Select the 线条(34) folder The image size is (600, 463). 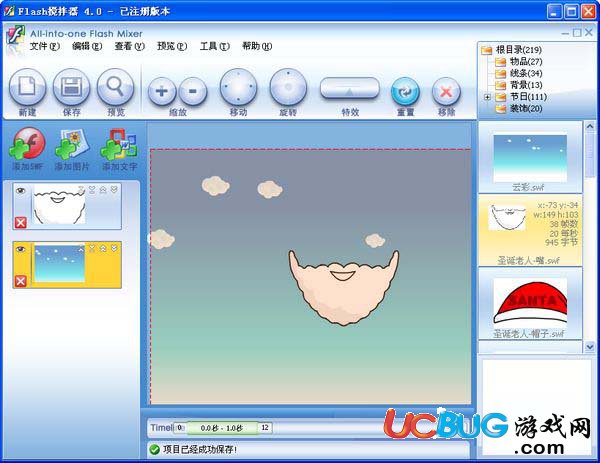526,73
